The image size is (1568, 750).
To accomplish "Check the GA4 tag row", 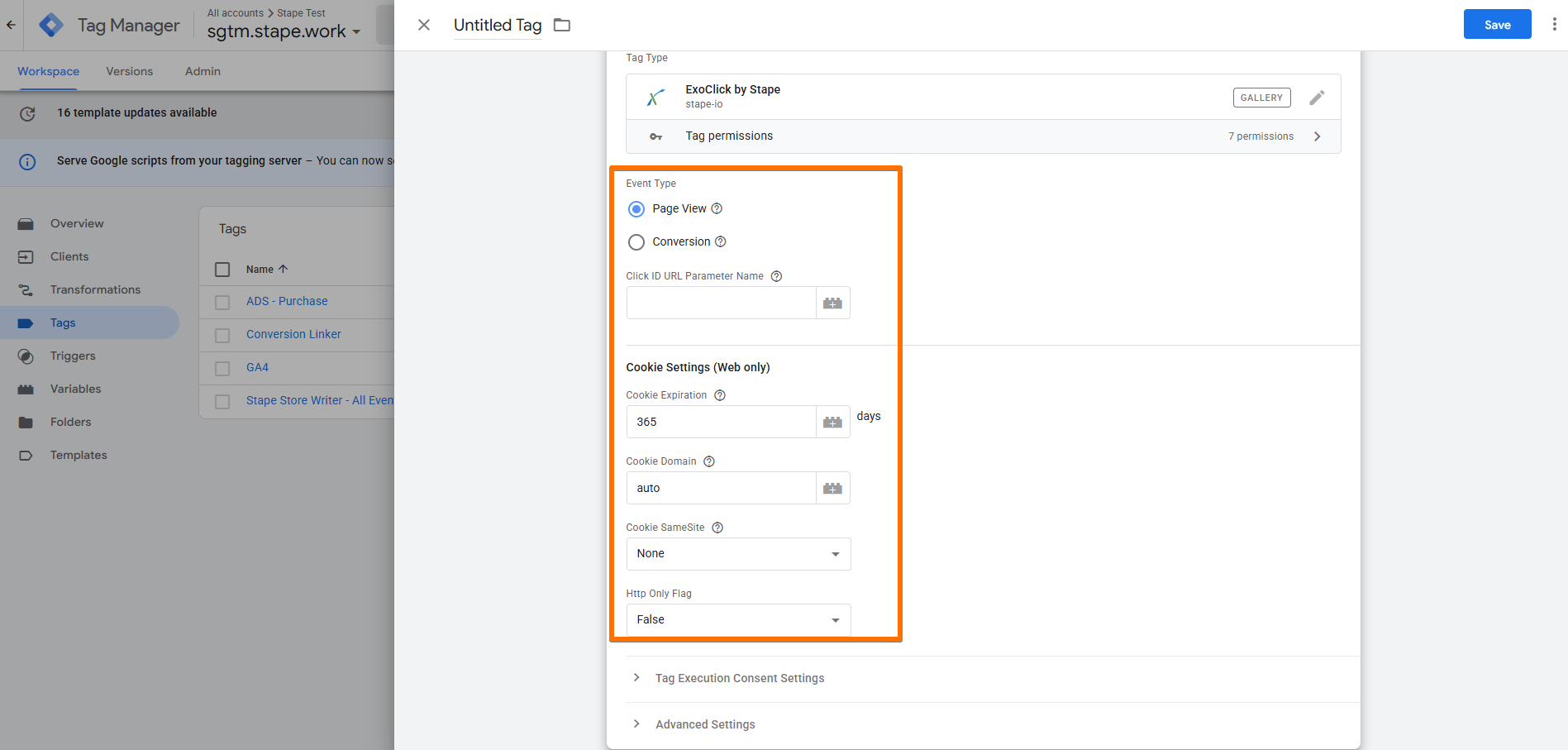I will 222,369.
